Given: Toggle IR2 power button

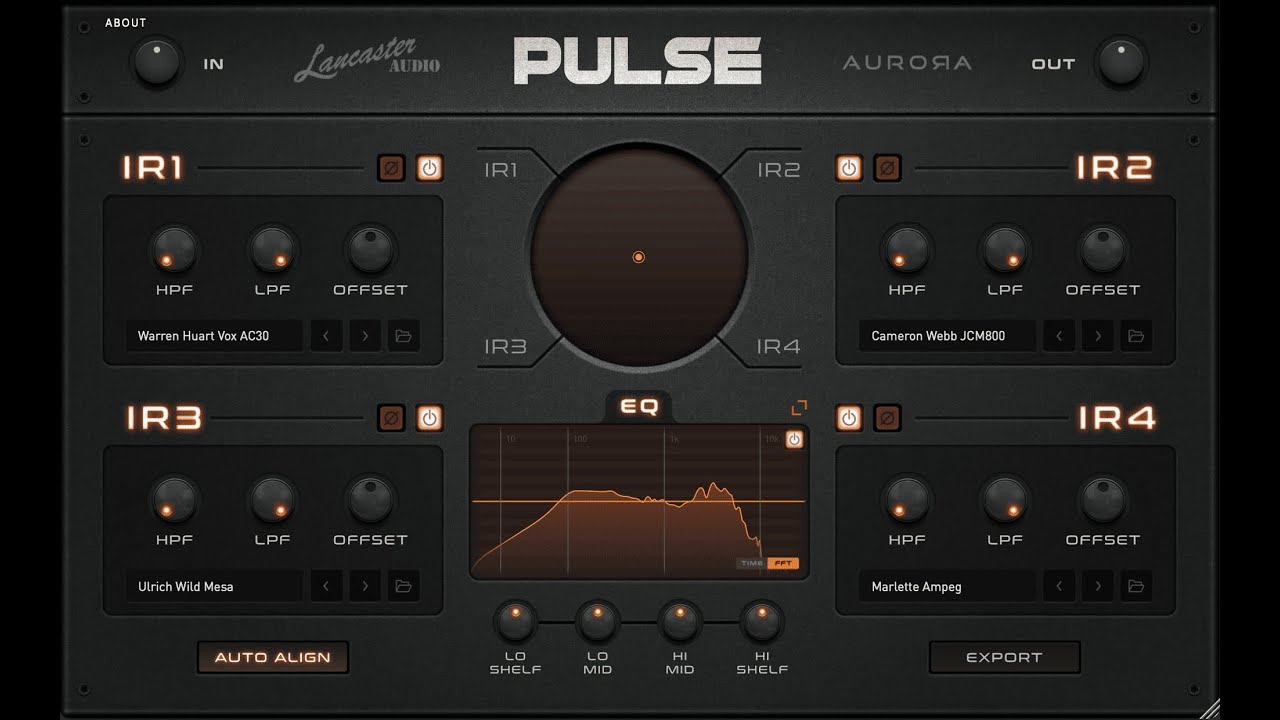Looking at the screenshot, I should point(849,168).
